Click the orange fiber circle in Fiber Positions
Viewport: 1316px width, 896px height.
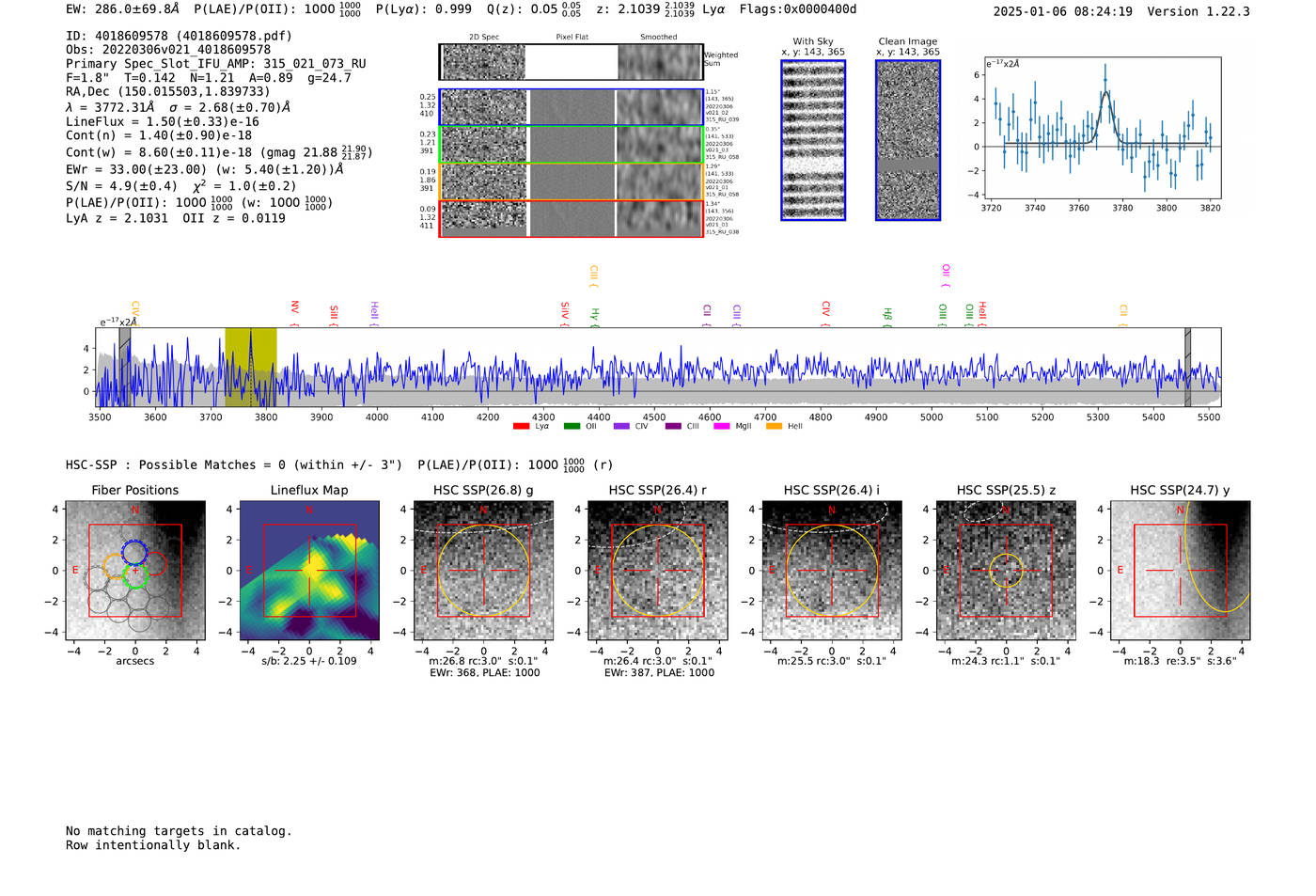(115, 566)
